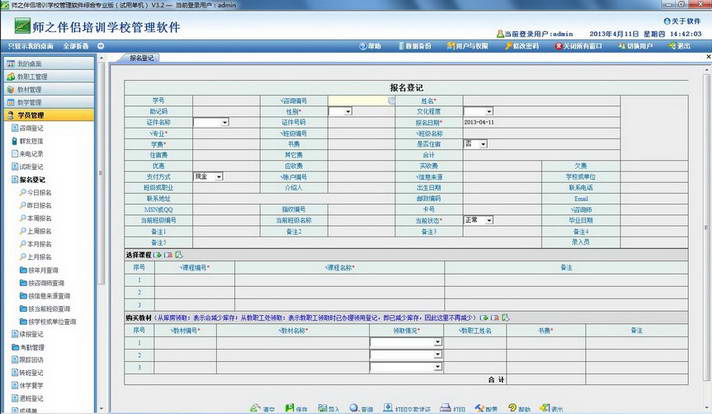Click 关闭所有窗口 toolbar button
This screenshot has width=712, height=414.
coord(578,46)
